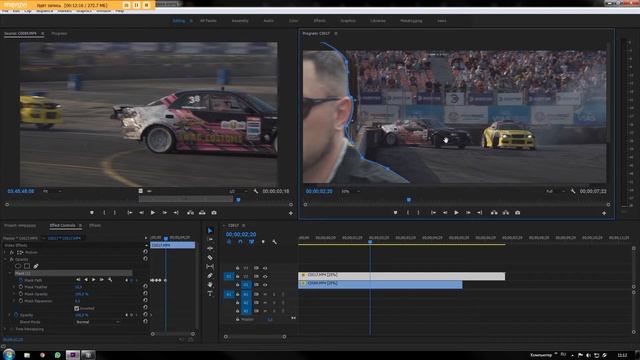The width and height of the screenshot is (640, 360).
Task: Create ellipse mask under Opacity
Action: coord(18,266)
